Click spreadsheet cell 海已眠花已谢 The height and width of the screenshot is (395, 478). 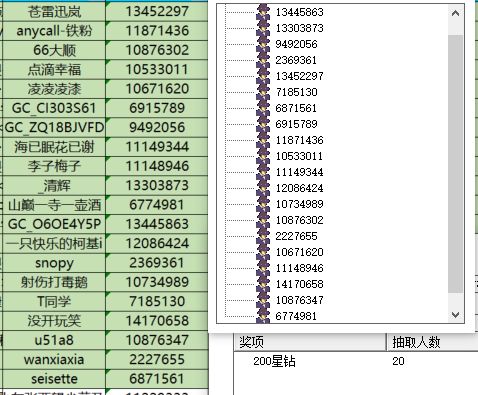click(x=54, y=147)
